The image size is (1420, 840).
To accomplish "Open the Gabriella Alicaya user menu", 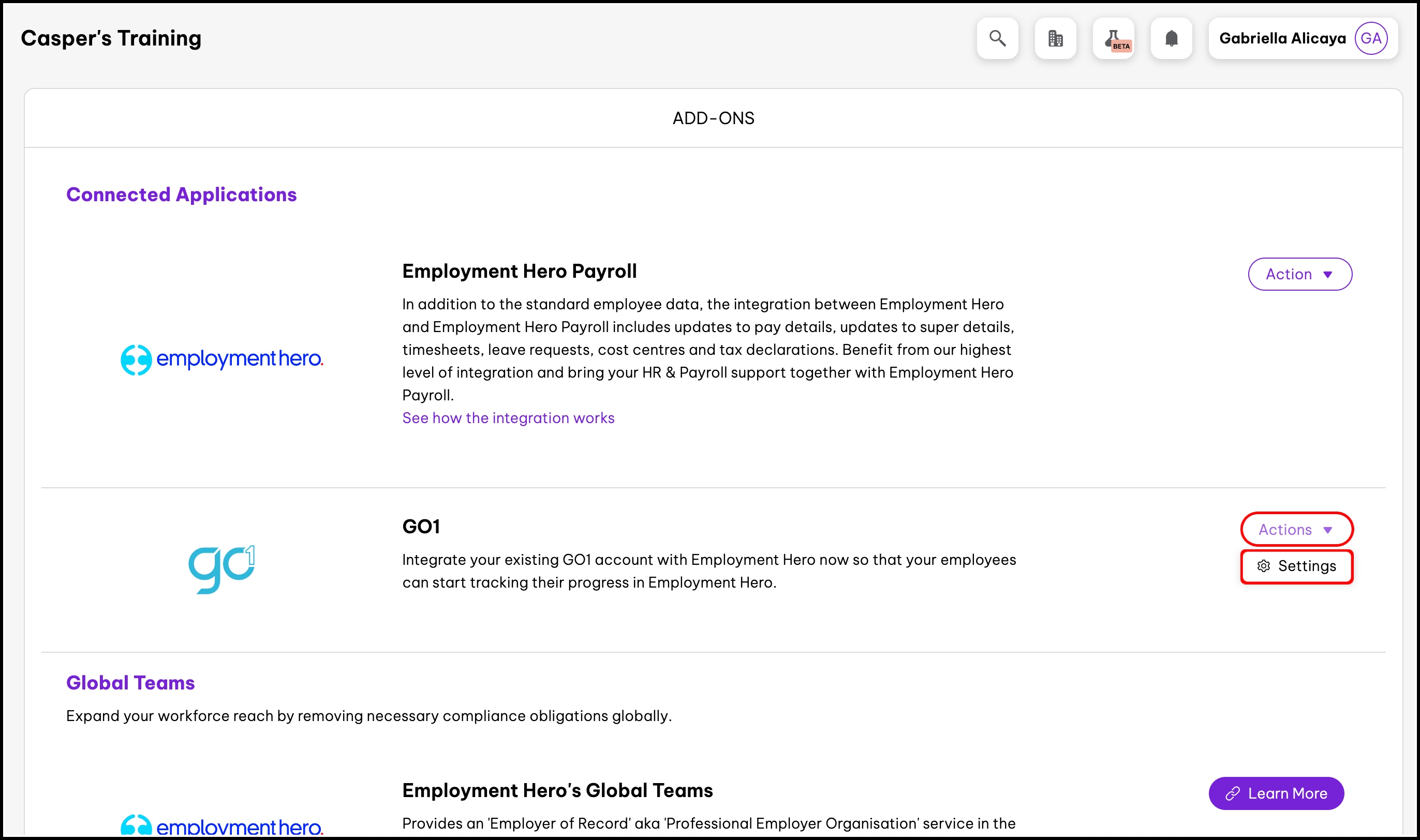I will [1282, 38].
